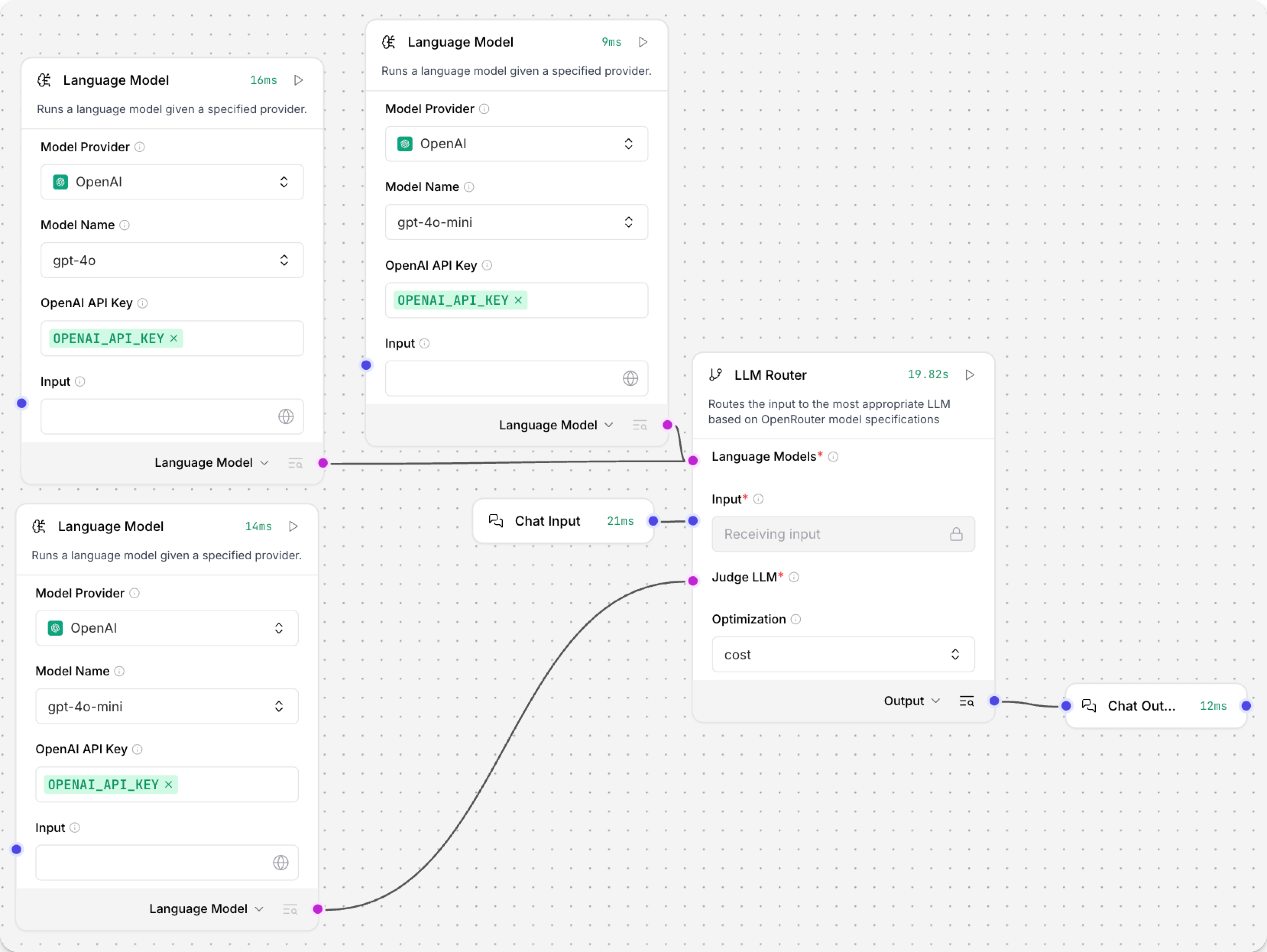The height and width of the screenshot is (952, 1267).
Task: Click info icon next to Judge LLM
Action: click(x=794, y=577)
